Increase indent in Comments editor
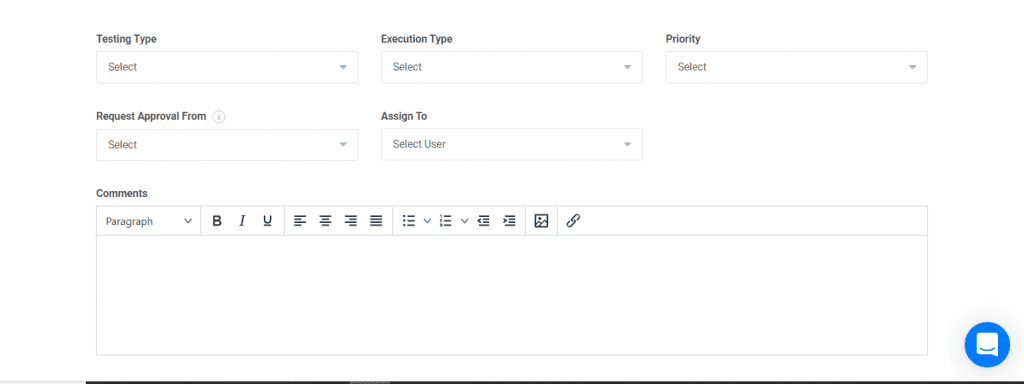This screenshot has width=1024, height=384. tap(509, 221)
